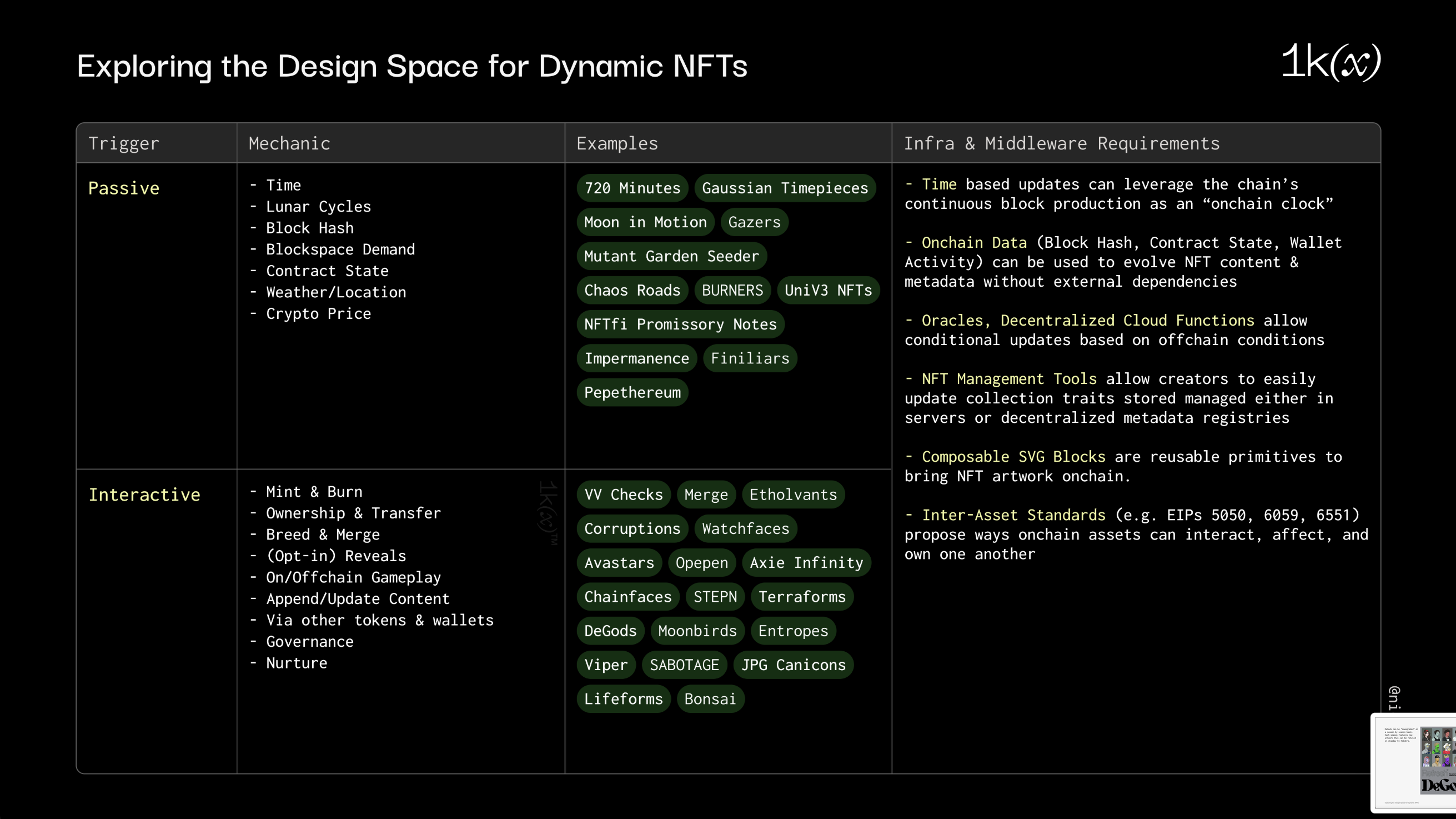Click the Examples column header
This screenshot has height=819, width=1456.
pos(616,144)
